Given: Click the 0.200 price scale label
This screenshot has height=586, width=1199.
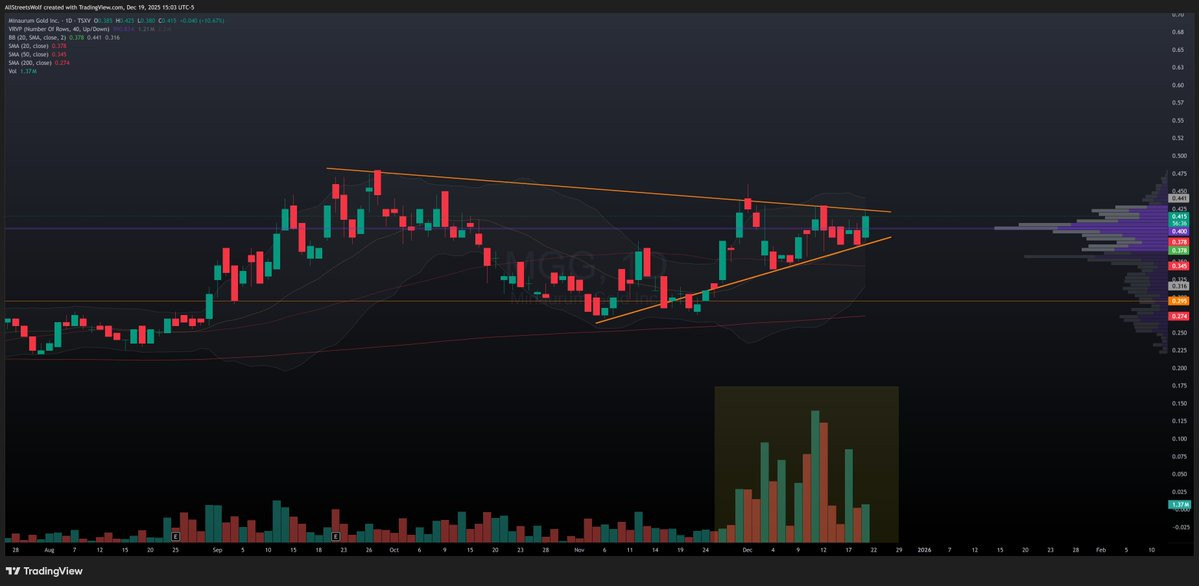Looking at the screenshot, I should (1178, 368).
